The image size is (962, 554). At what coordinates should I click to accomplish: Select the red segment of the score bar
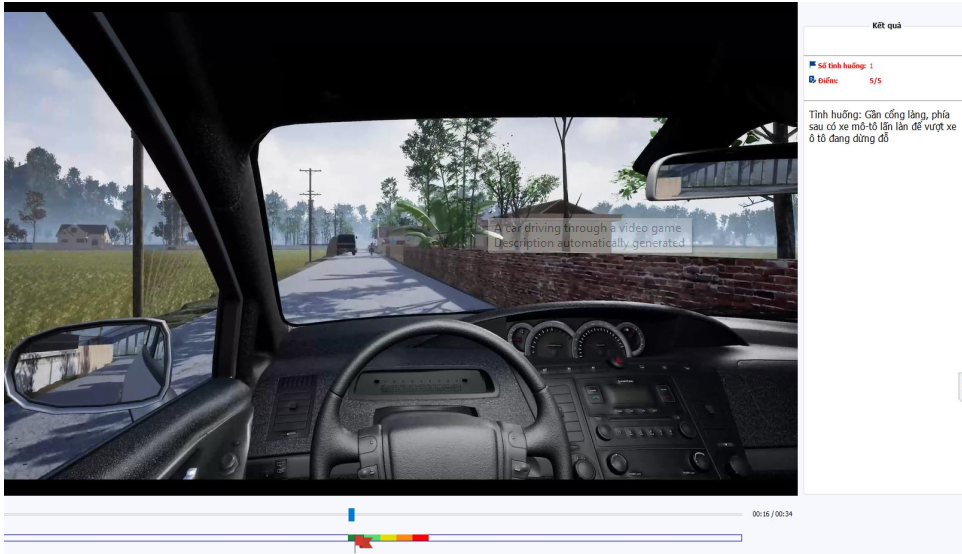pos(420,538)
